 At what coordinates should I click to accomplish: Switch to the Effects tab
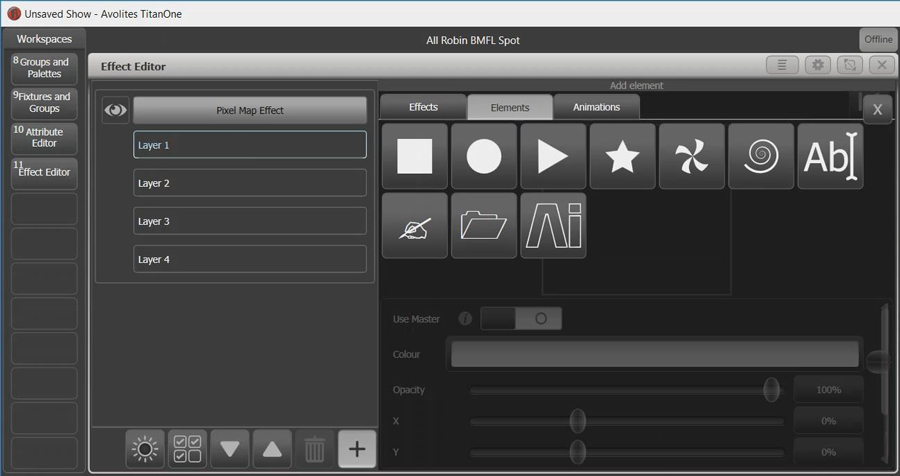[423, 107]
